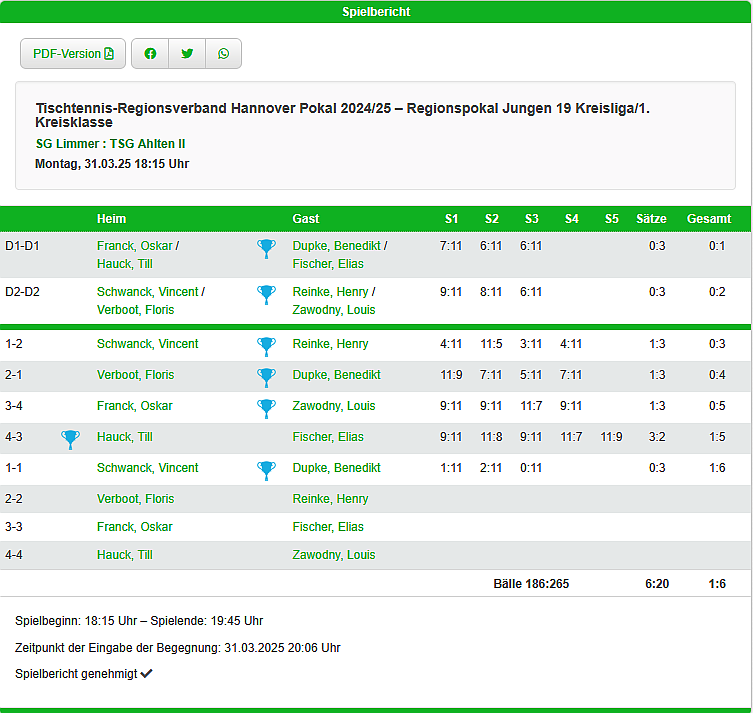753x713 pixels.
Task: Open player Verboot, Floris in the 2-1 match
Action: 135,375
